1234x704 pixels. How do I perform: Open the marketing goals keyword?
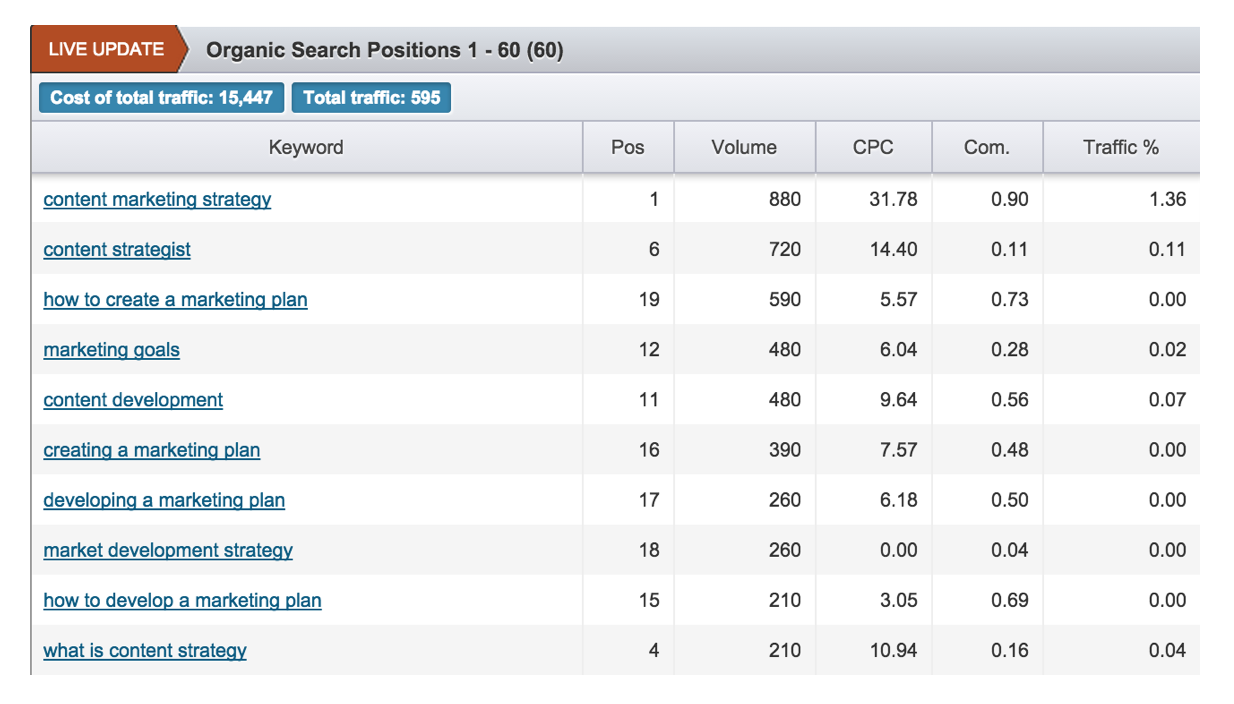[x=112, y=349]
